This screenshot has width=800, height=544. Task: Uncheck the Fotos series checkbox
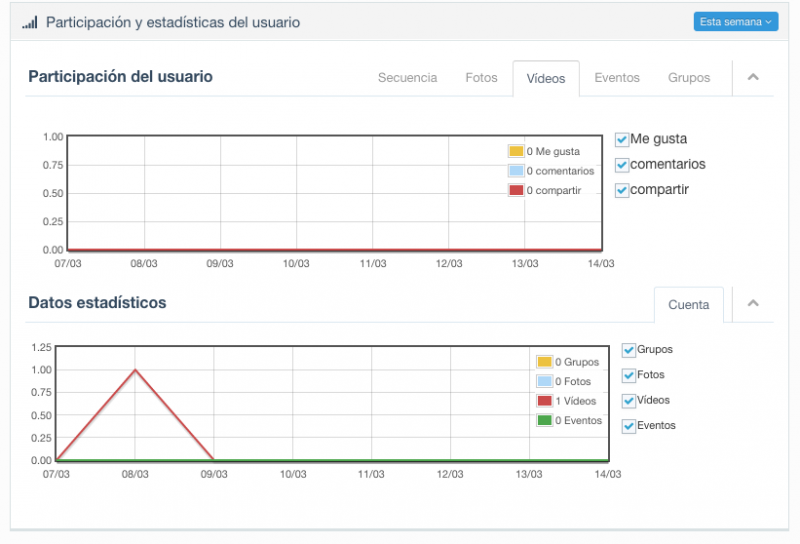(629, 375)
